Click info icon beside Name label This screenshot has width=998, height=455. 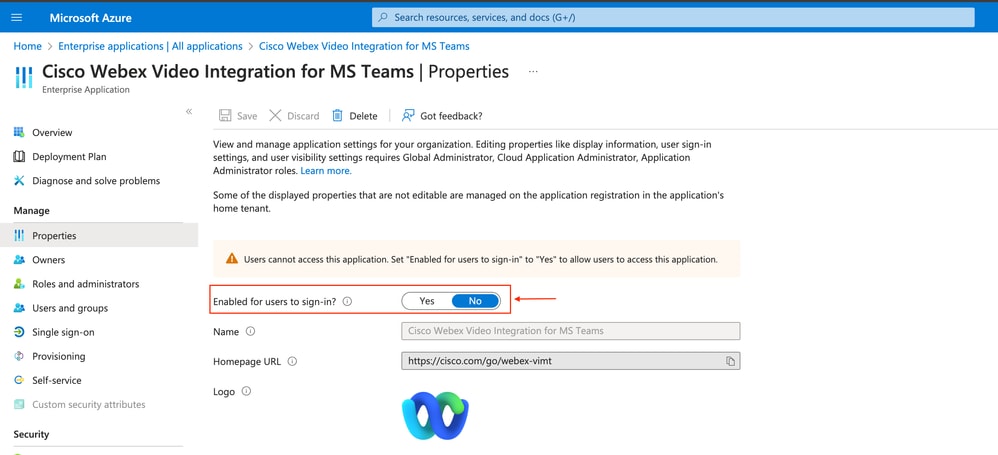tap(250, 332)
